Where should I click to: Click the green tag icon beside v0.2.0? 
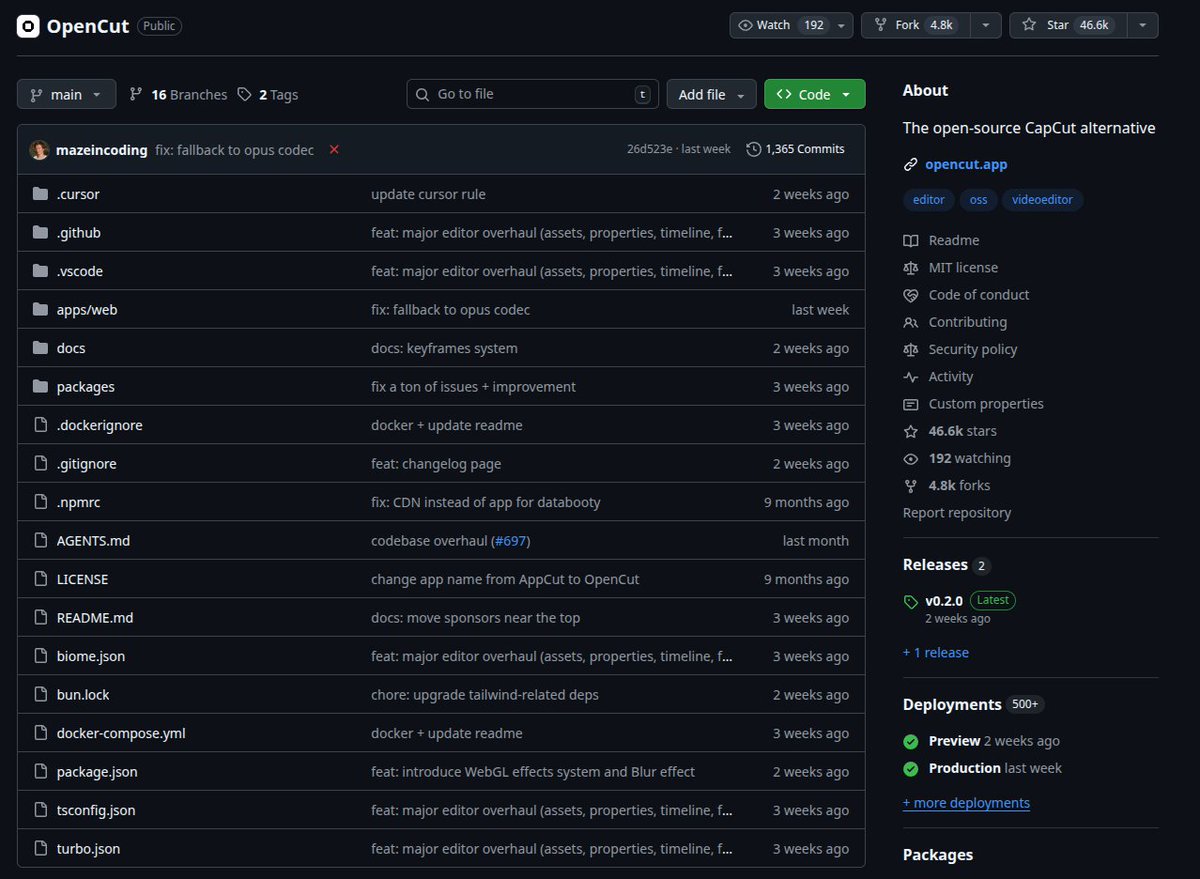[910, 602]
